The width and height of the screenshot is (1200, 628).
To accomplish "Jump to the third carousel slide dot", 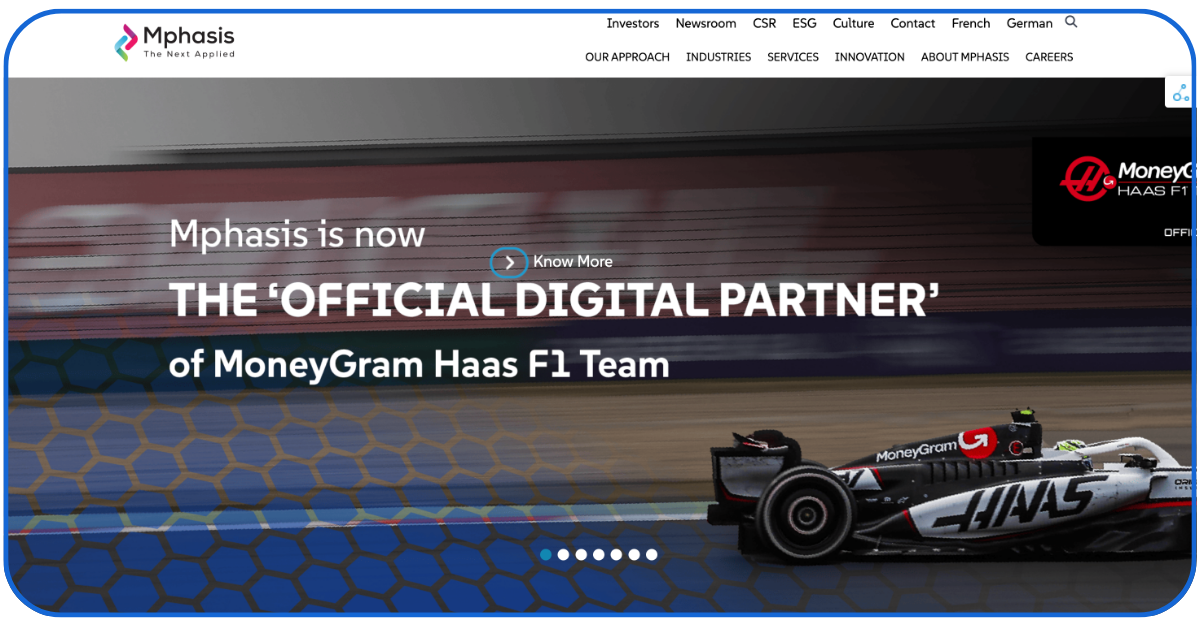I will (581, 554).
